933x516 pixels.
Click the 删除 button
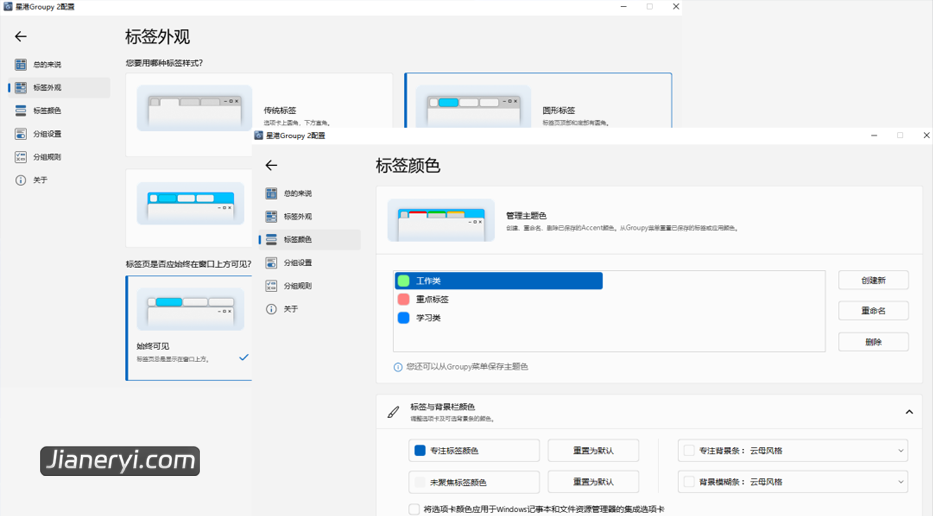(x=873, y=342)
